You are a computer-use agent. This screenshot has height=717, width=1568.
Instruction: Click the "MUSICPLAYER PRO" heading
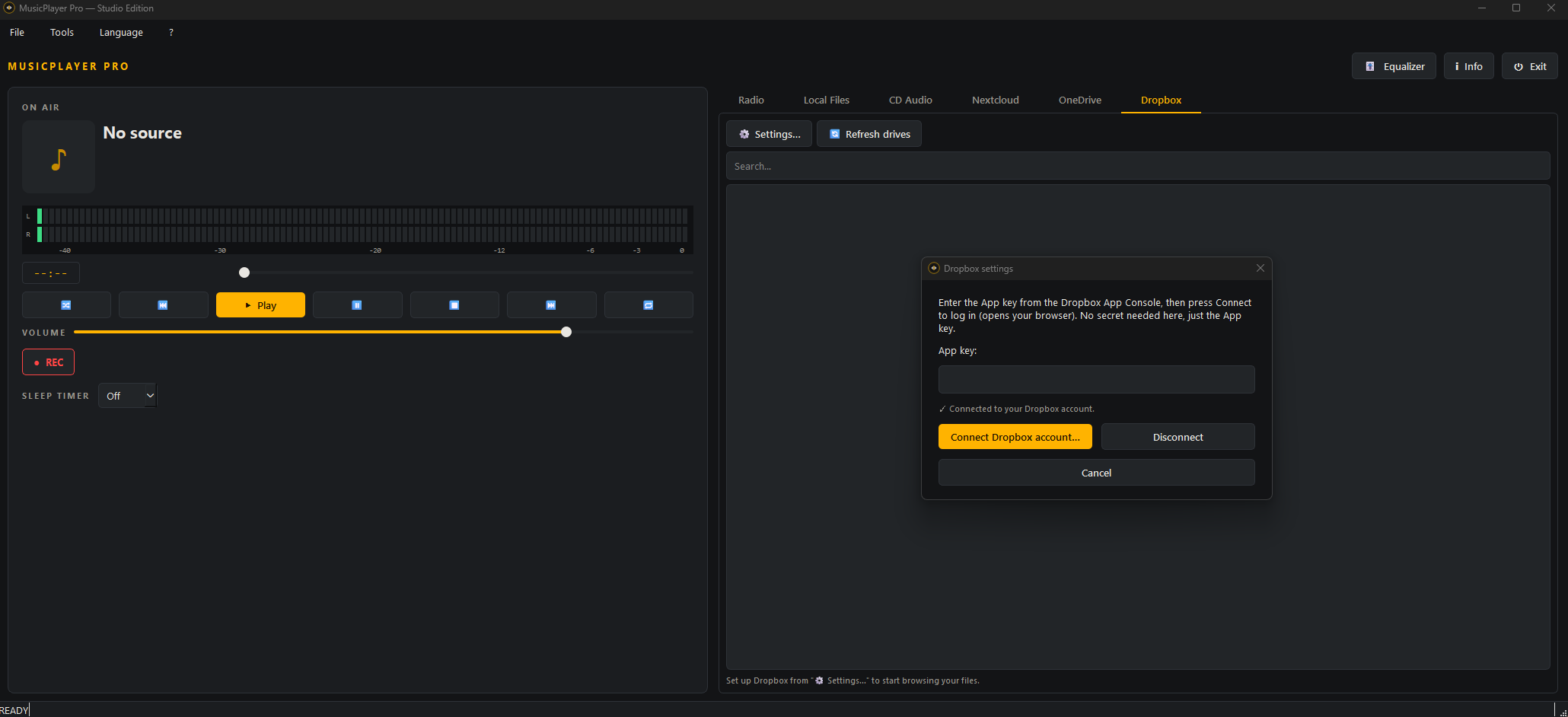click(x=69, y=67)
